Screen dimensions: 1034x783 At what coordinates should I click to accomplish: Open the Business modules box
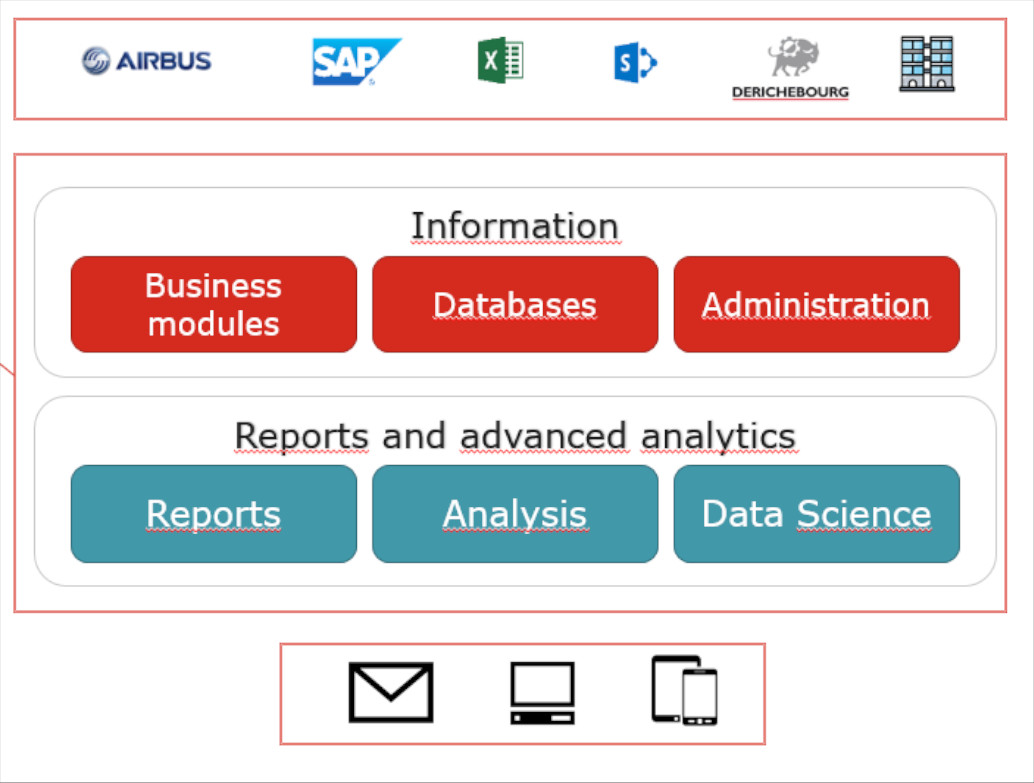coord(214,305)
